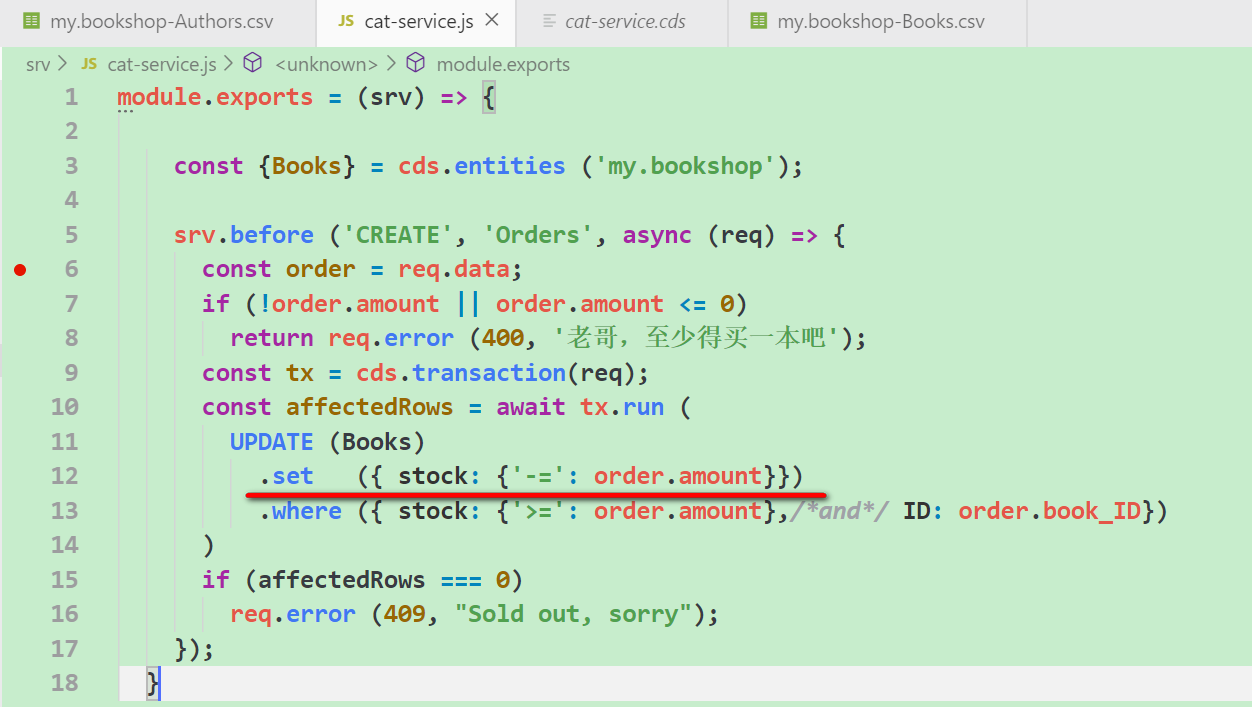Click the JS icon on cat-service.js tab
Image resolution: width=1252 pixels, height=707 pixels.
click(346, 21)
